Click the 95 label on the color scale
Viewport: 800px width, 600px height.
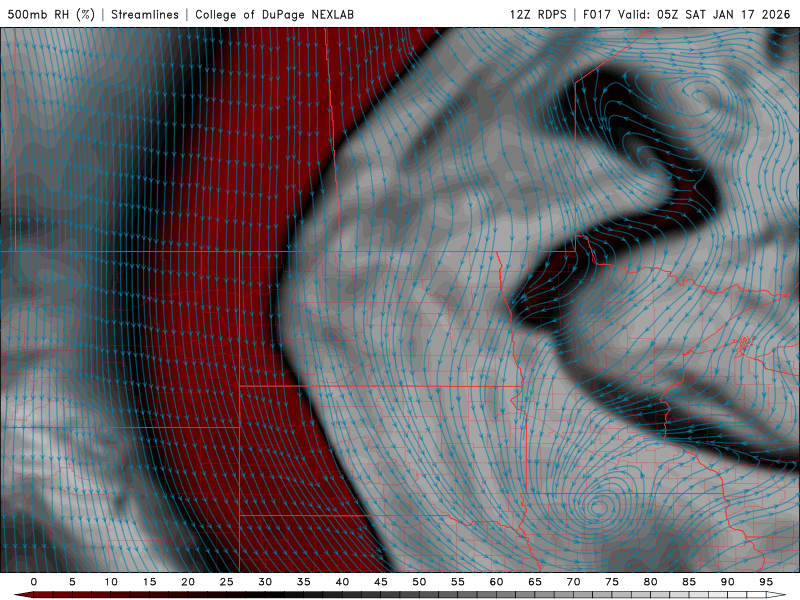[x=766, y=582]
